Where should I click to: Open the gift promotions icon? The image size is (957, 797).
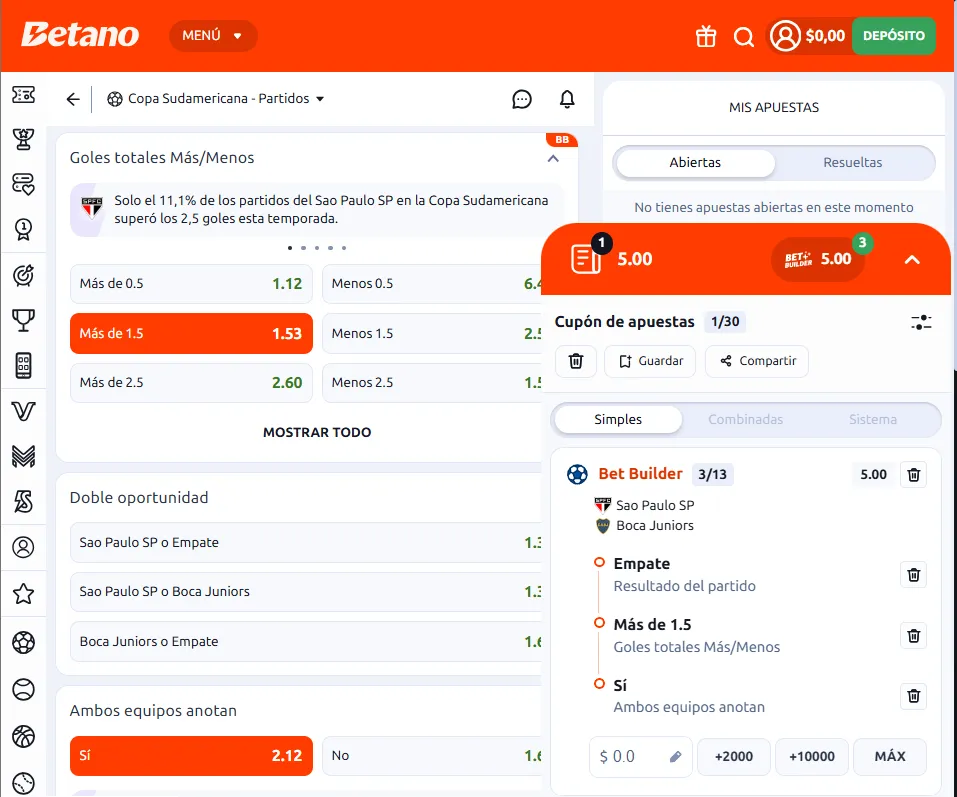click(x=706, y=37)
